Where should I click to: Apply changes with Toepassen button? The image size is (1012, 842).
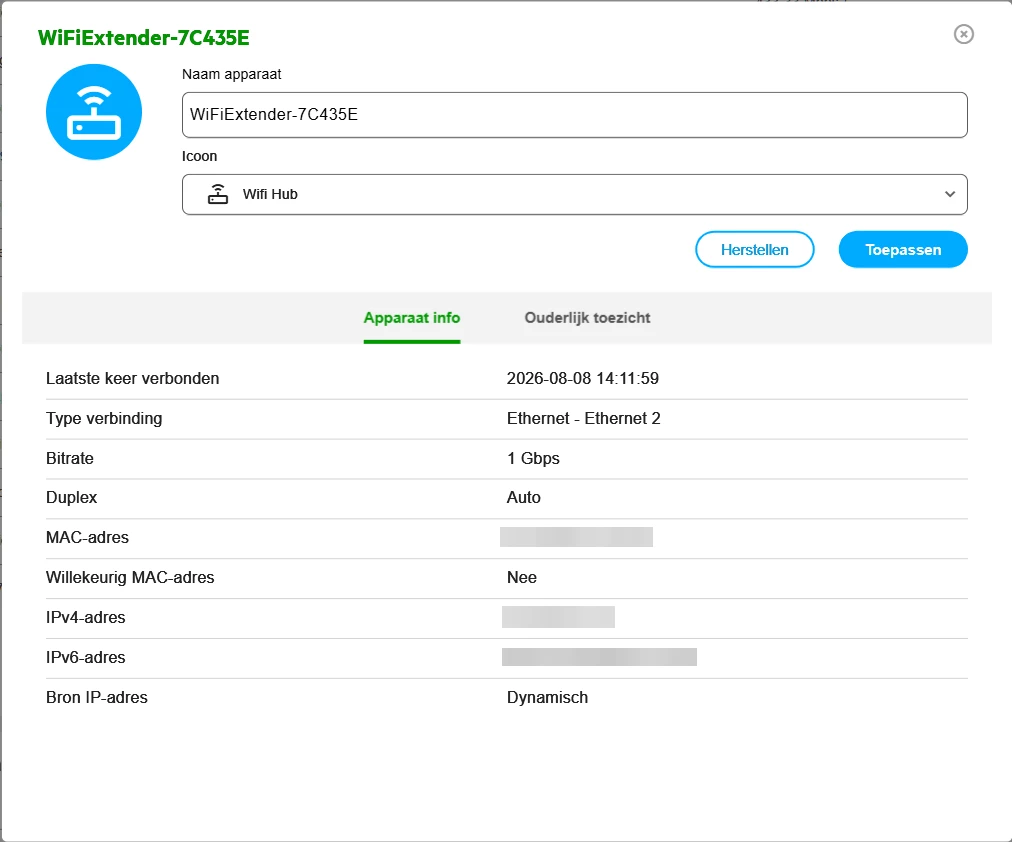click(903, 250)
